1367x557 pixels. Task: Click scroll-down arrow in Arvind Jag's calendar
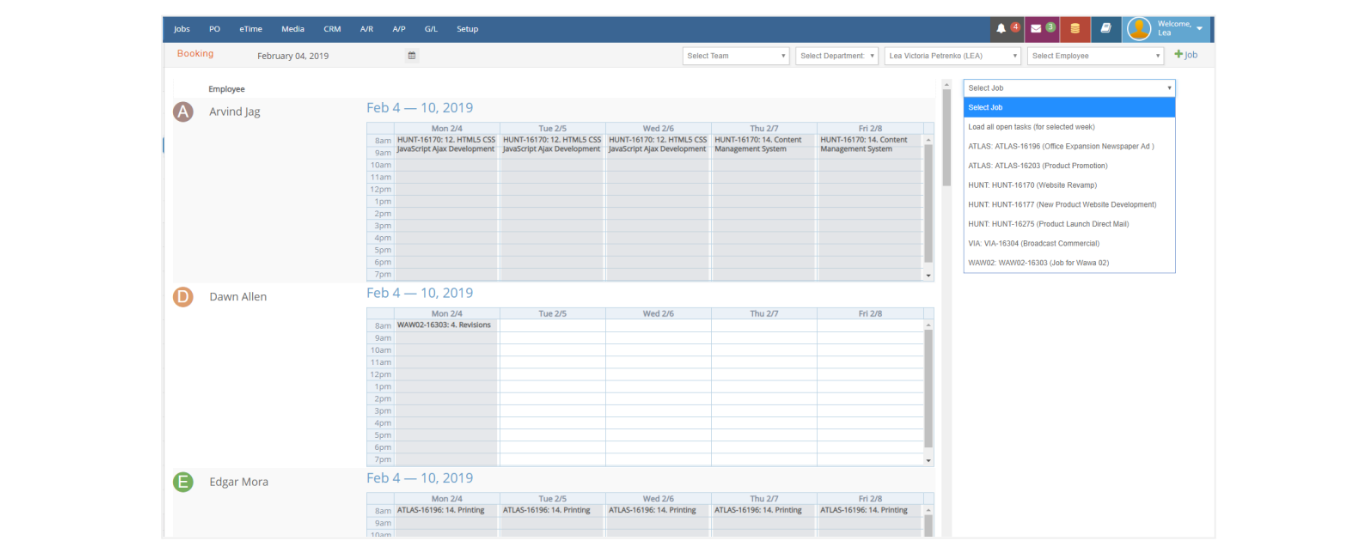tap(928, 275)
